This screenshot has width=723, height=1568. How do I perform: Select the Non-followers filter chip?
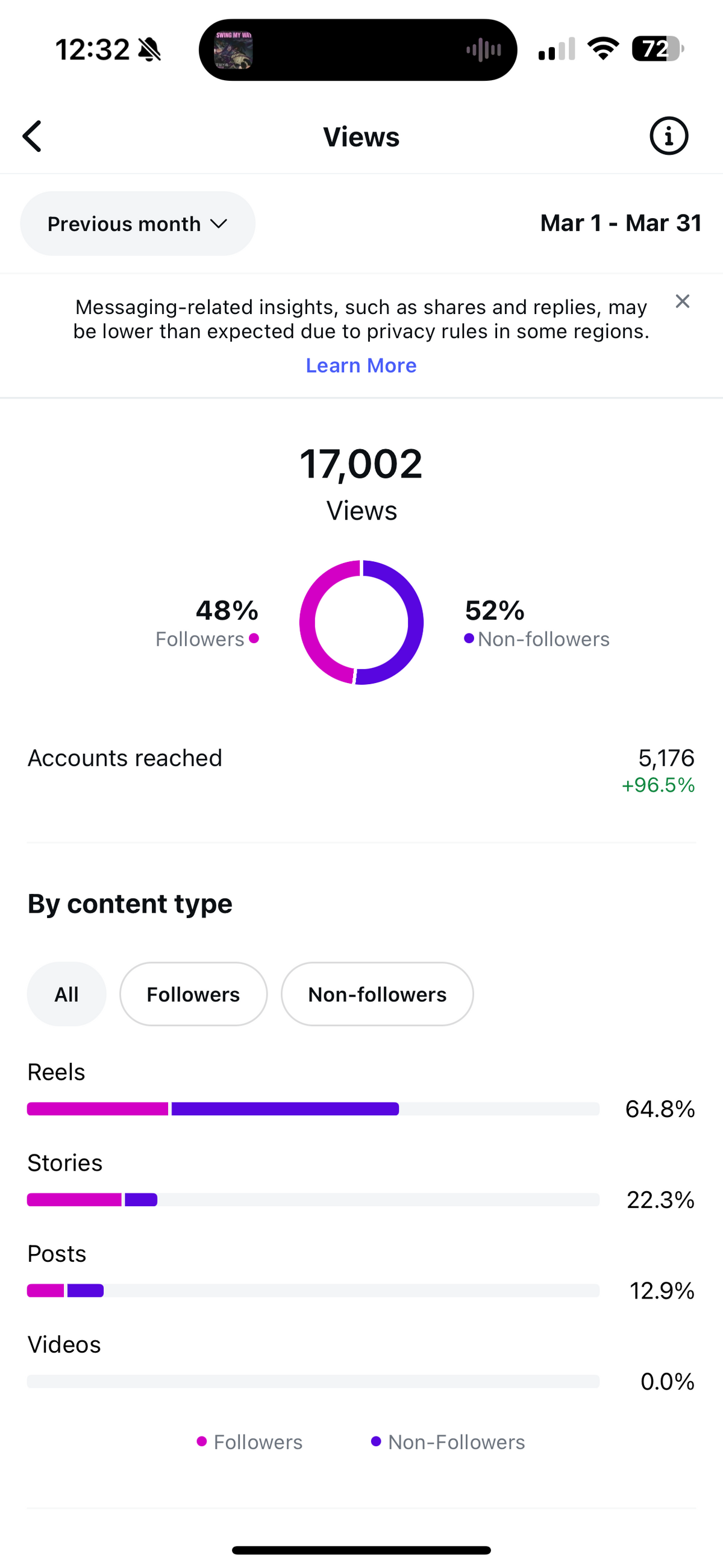click(377, 994)
